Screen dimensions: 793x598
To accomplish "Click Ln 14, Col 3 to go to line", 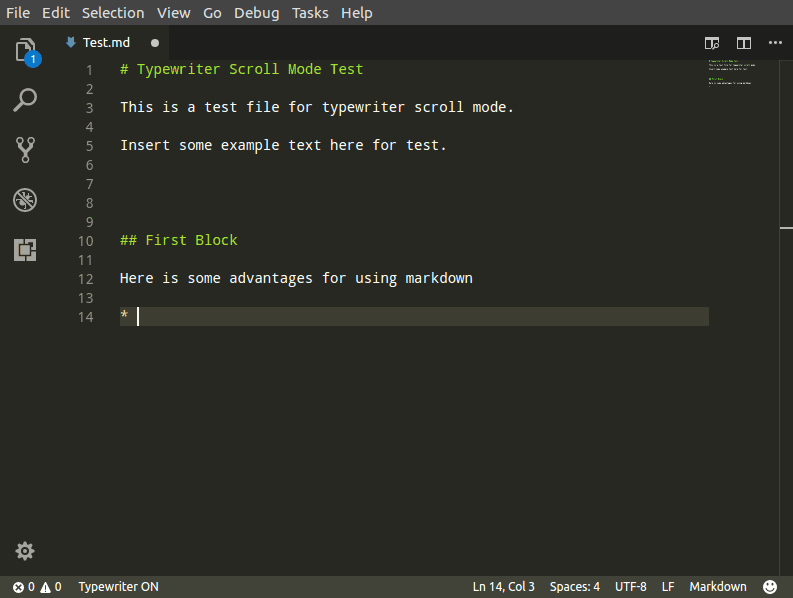I will [503, 587].
